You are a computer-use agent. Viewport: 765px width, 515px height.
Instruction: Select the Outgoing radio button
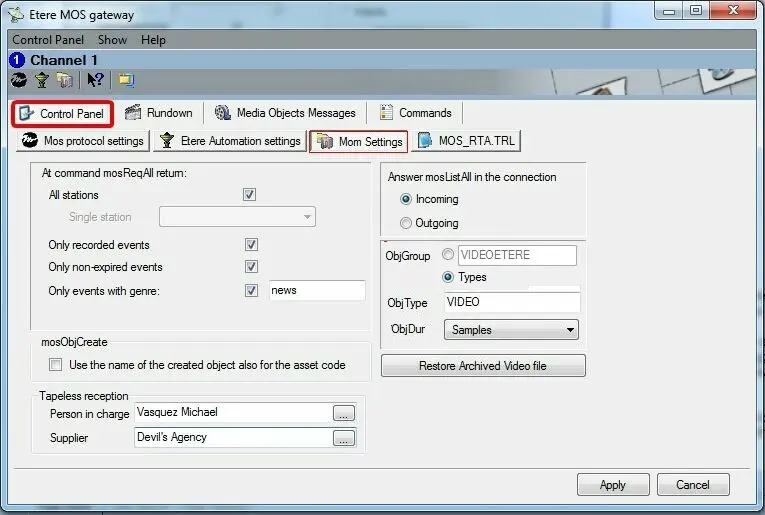[406, 223]
